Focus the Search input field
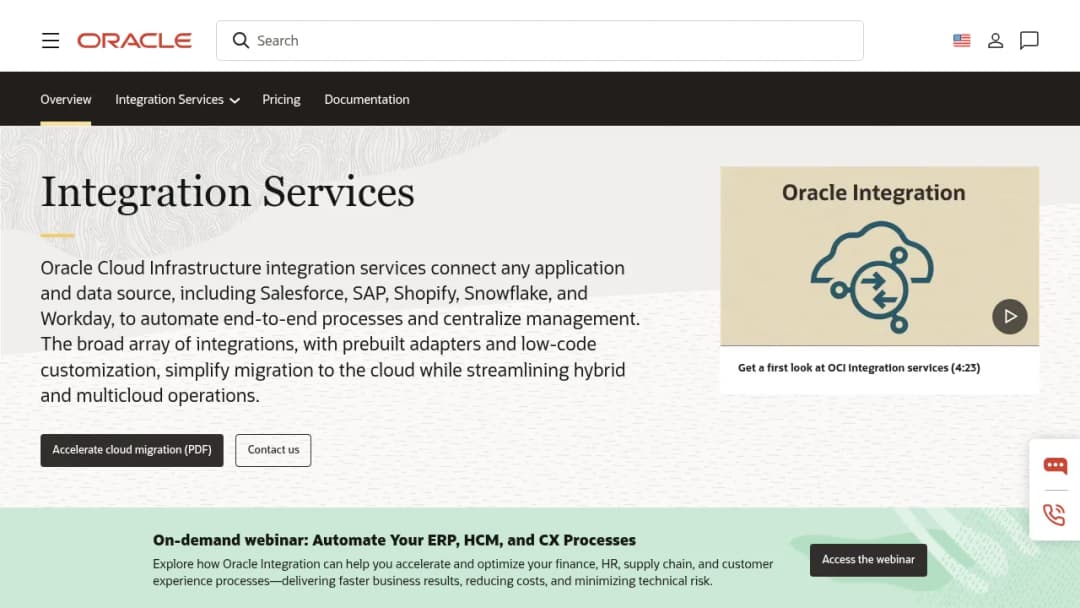Image resolution: width=1080 pixels, height=608 pixels. coord(539,41)
